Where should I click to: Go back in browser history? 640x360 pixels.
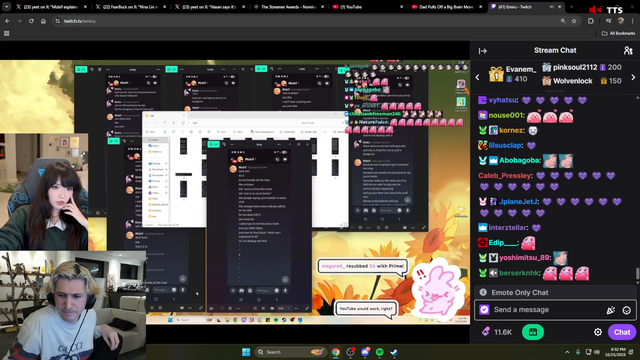point(7,21)
